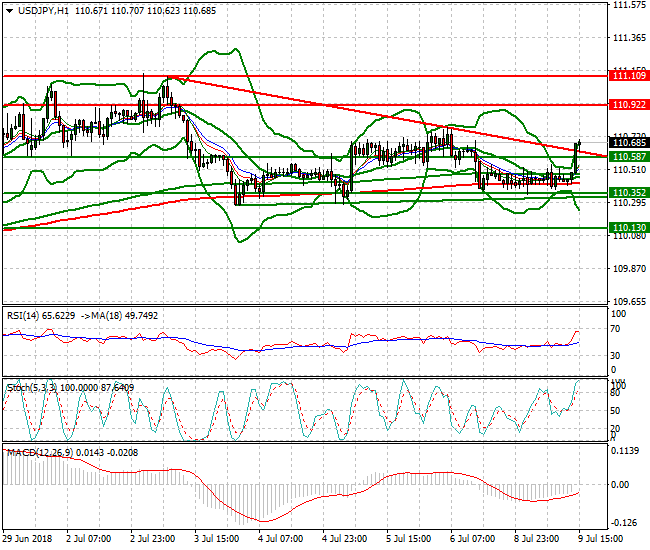The image size is (650, 550).
Task: Select the 2 Jul 23:00 time label
Action: pos(153,539)
